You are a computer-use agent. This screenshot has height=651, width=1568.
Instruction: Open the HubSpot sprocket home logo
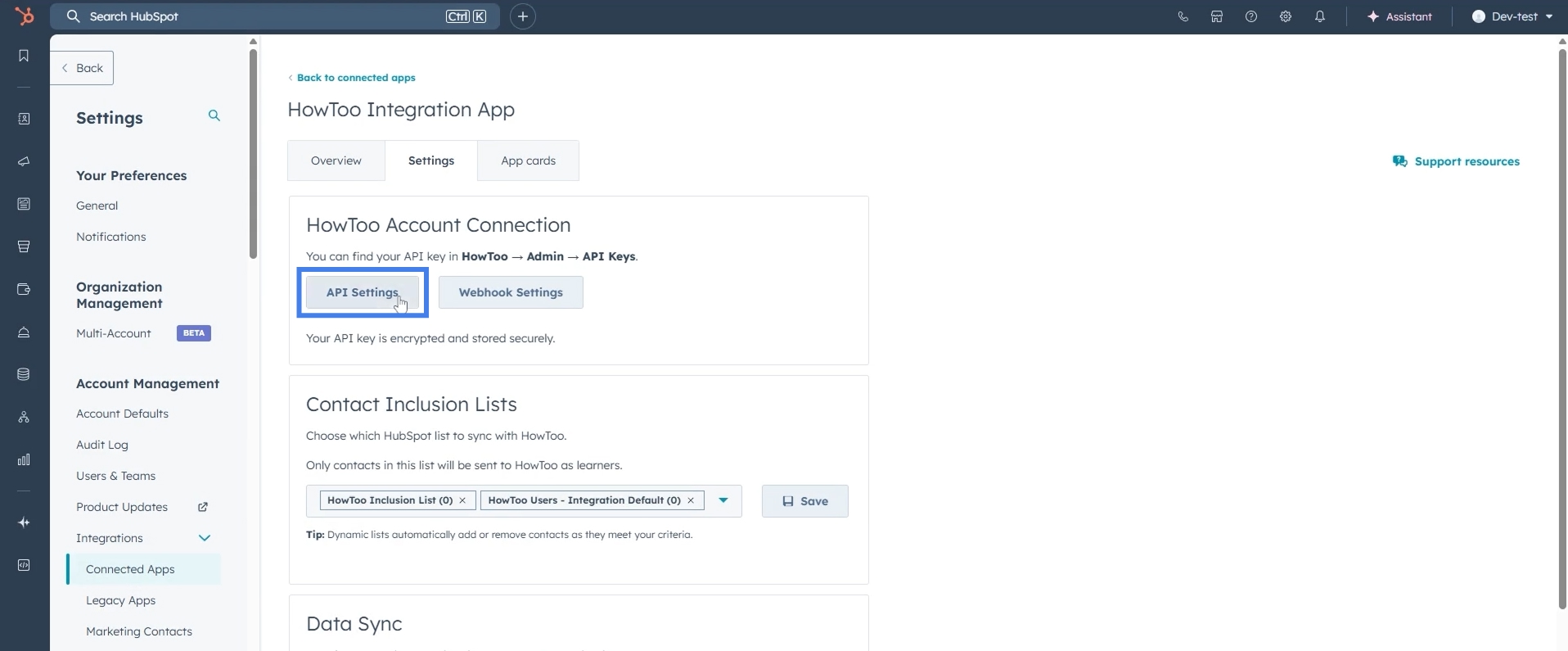pos(25,16)
